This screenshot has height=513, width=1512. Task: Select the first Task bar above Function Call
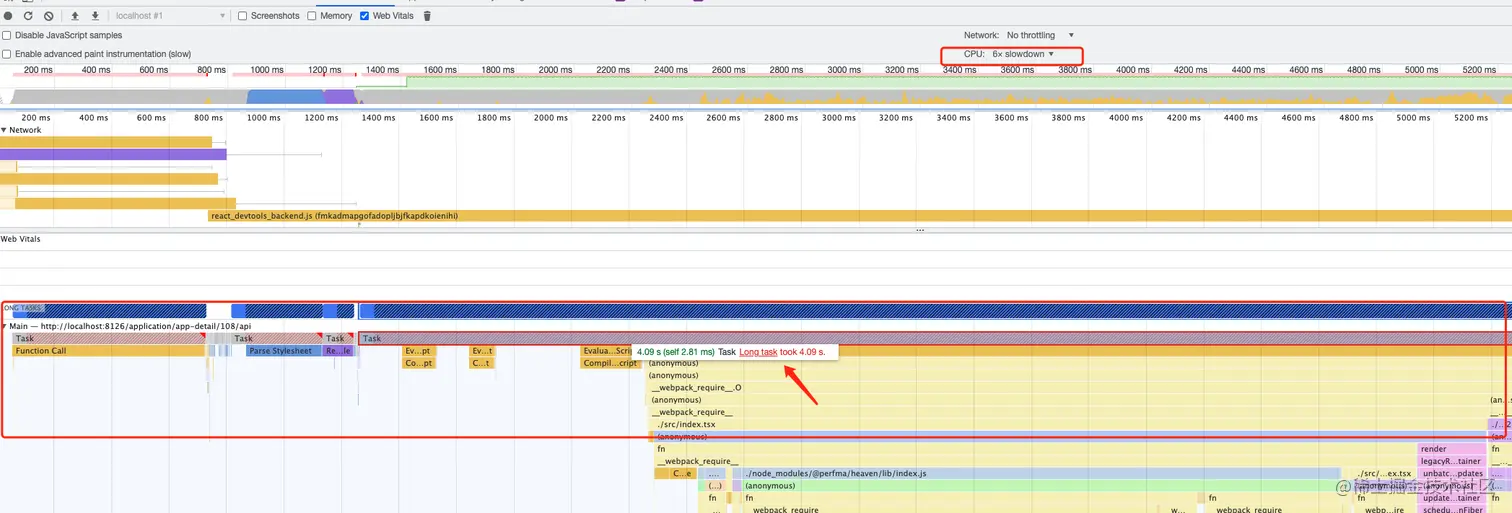click(x=108, y=338)
